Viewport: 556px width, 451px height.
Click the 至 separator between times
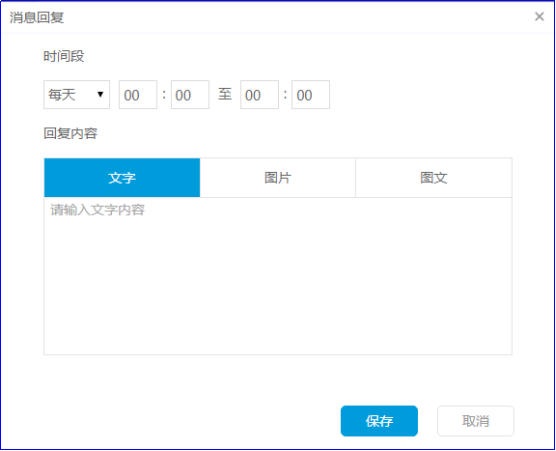pos(225,94)
